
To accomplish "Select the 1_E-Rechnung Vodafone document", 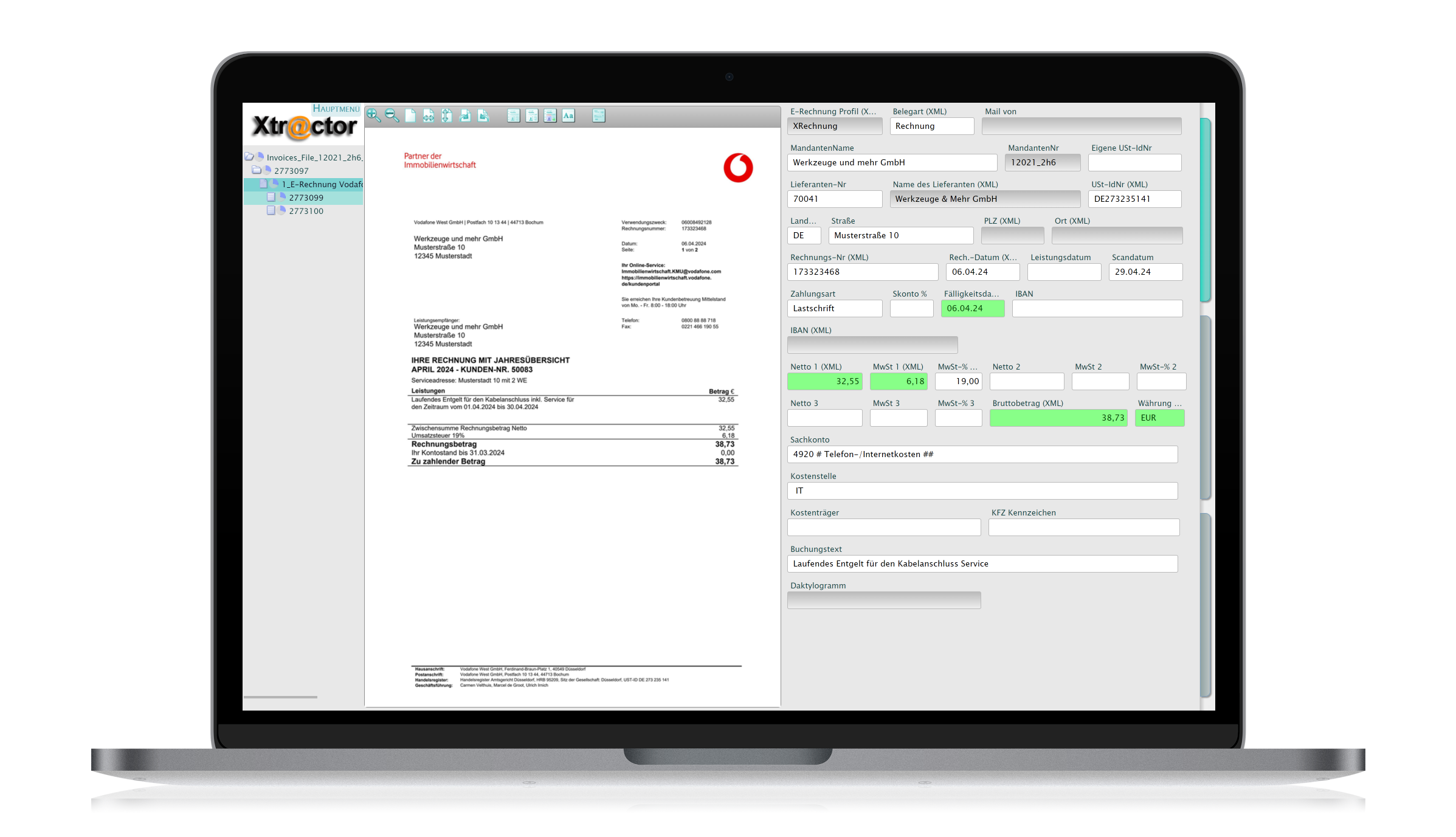I will coord(322,184).
